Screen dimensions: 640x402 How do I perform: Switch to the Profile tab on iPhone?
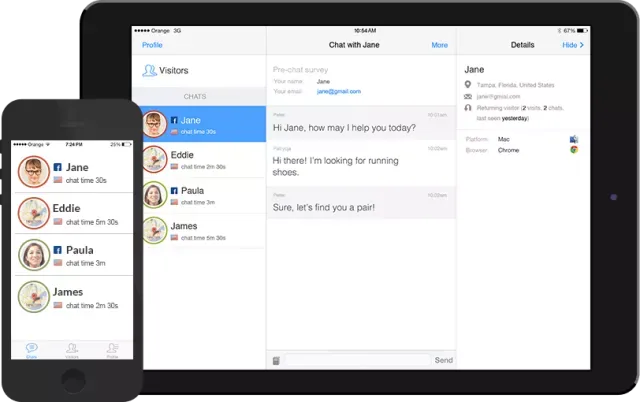click(112, 350)
